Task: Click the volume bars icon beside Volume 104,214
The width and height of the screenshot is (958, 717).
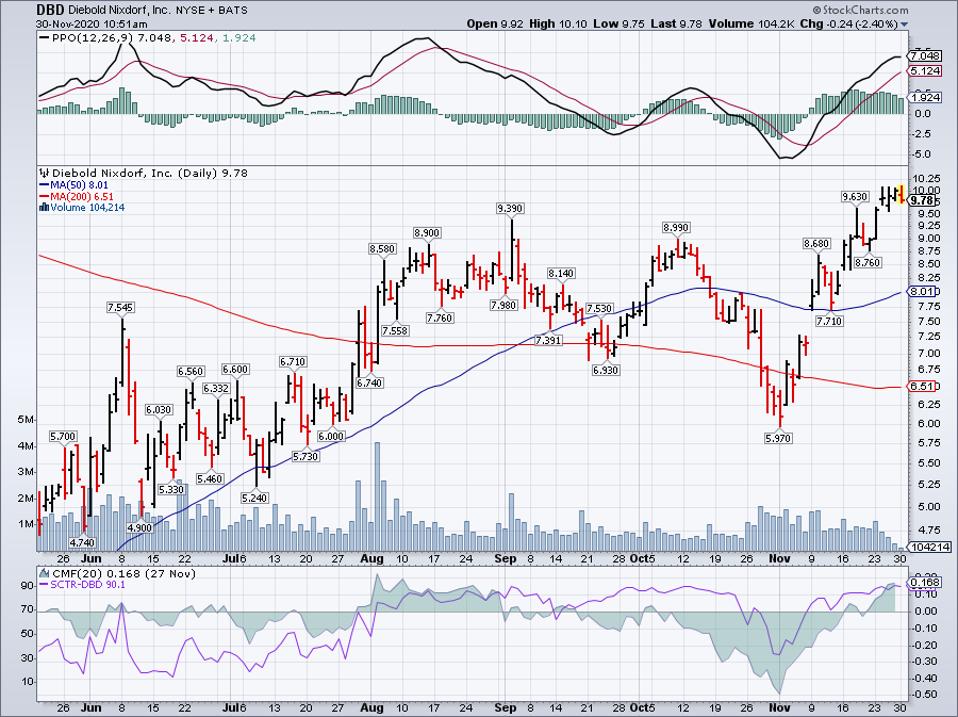Action: point(44,208)
